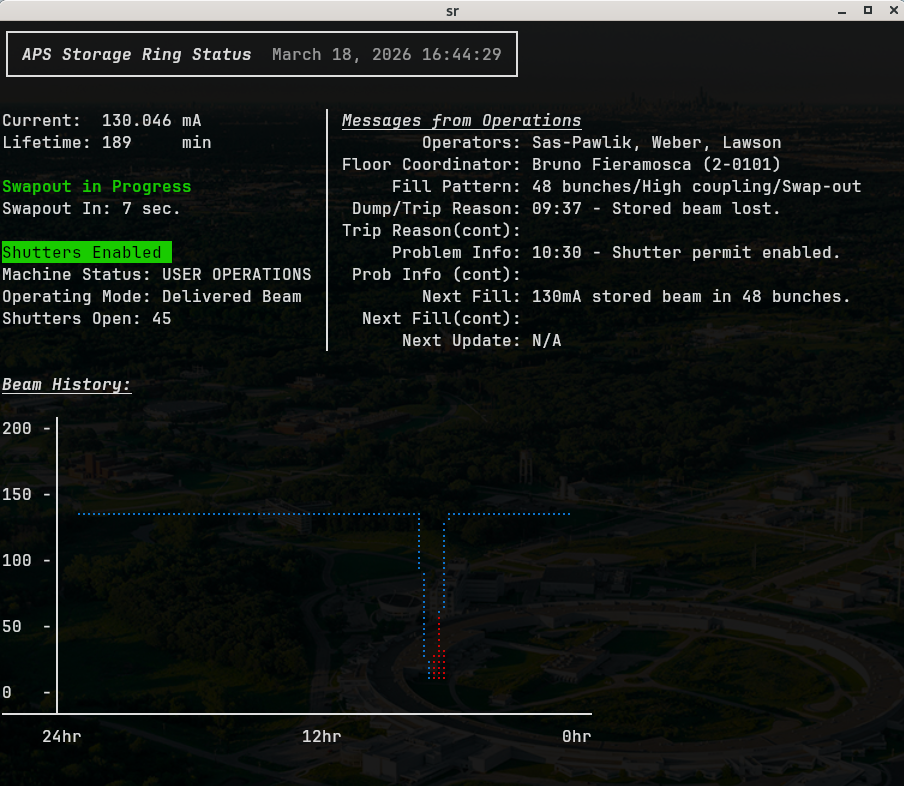This screenshot has height=786, width=904.
Task: Click the Machine Status USER OPERATIONS line
Action: pos(156,274)
